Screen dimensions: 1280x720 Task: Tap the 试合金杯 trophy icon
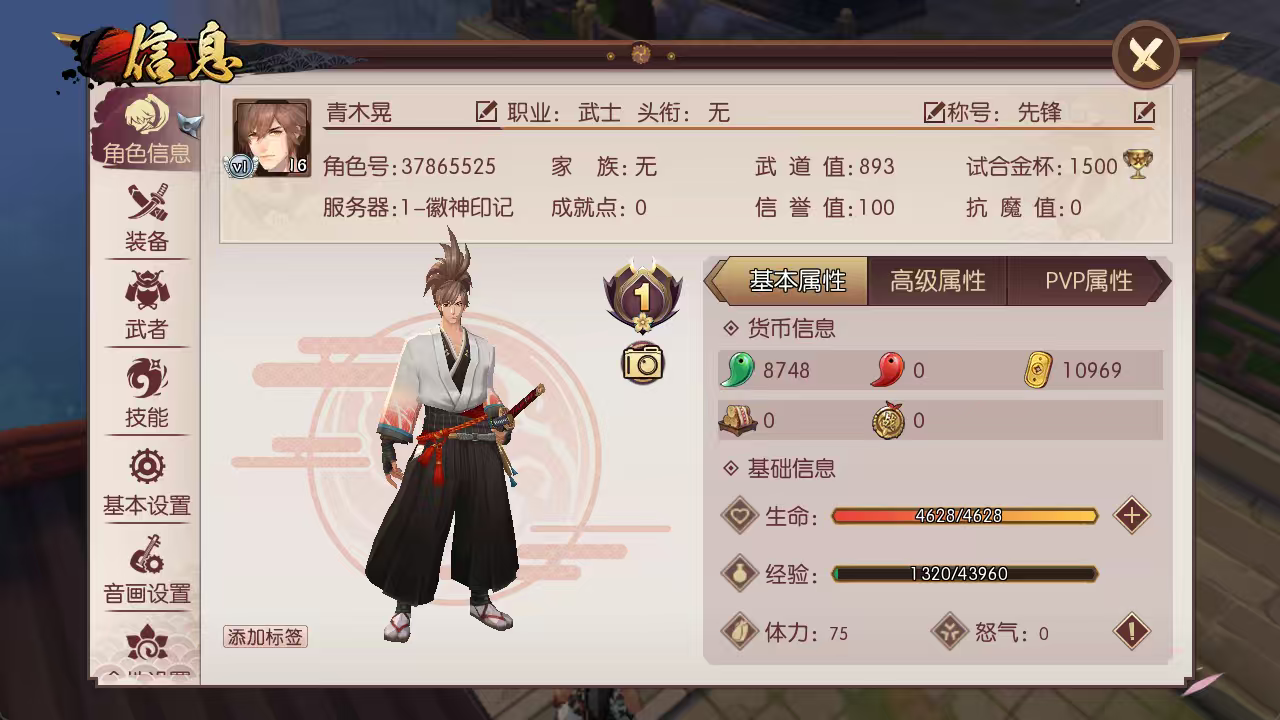click(x=1137, y=165)
